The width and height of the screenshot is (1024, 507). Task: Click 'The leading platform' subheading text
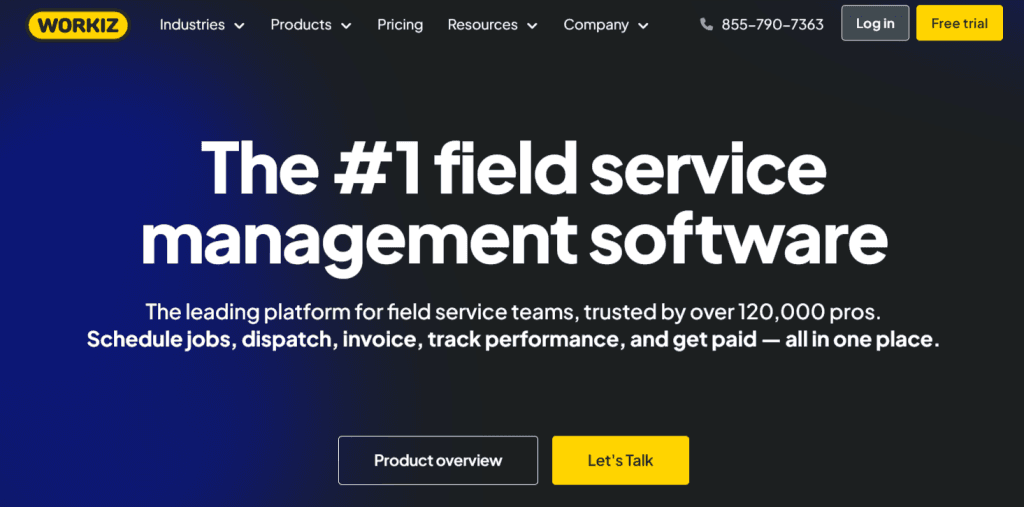pyautogui.click(x=513, y=310)
